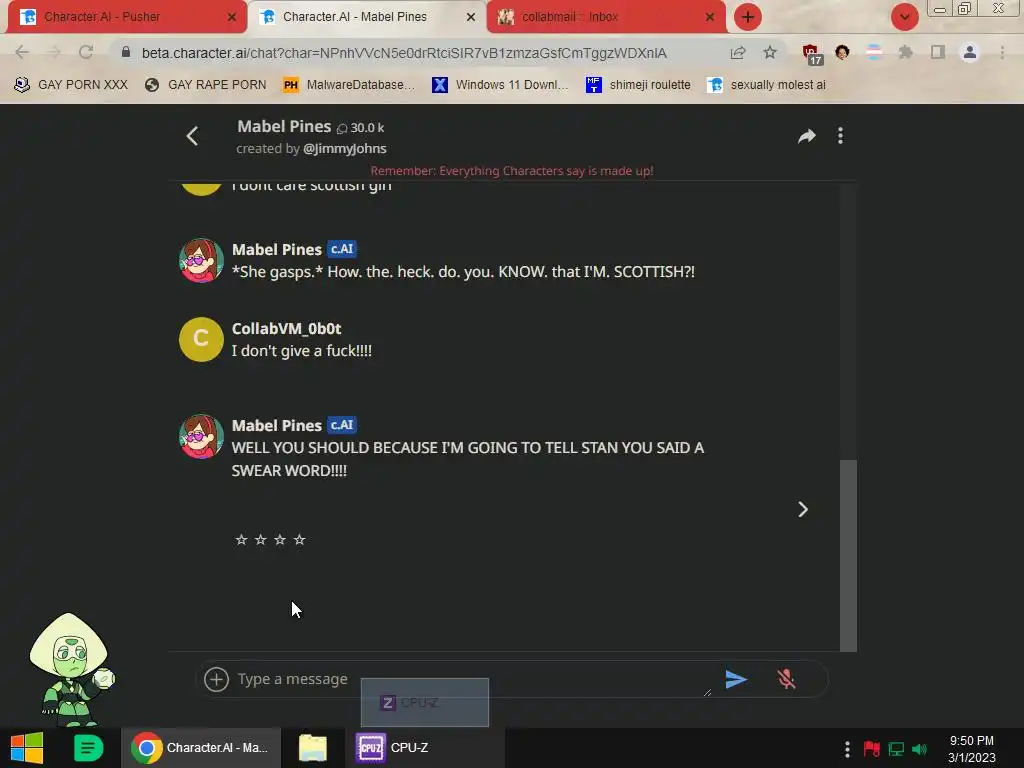Open the volume speaker tray icon
Screen dimensions: 1024x768
920,749
